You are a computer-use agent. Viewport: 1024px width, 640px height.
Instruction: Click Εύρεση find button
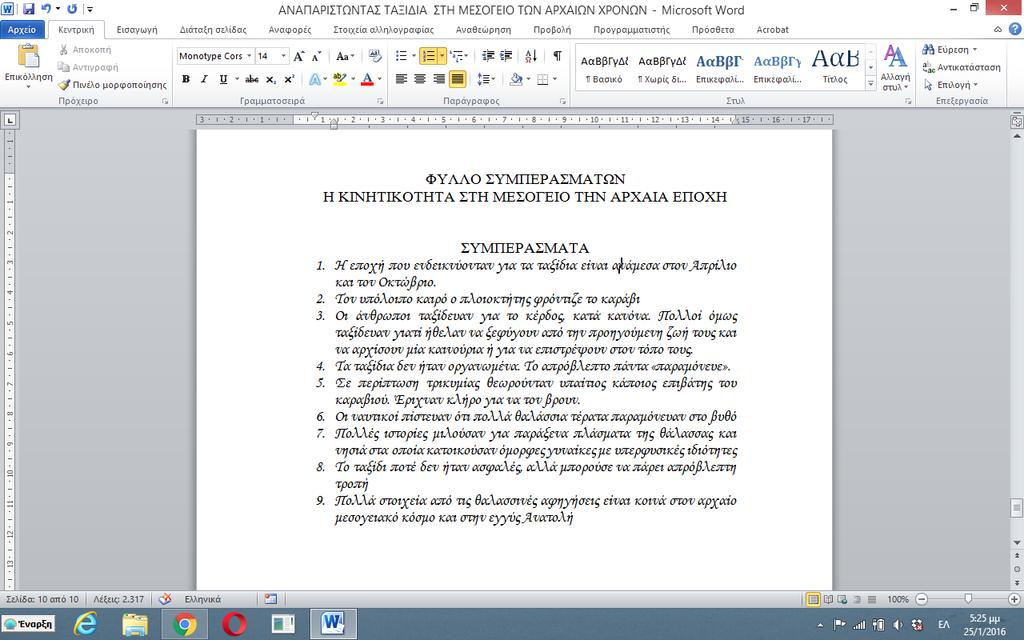click(x=949, y=50)
